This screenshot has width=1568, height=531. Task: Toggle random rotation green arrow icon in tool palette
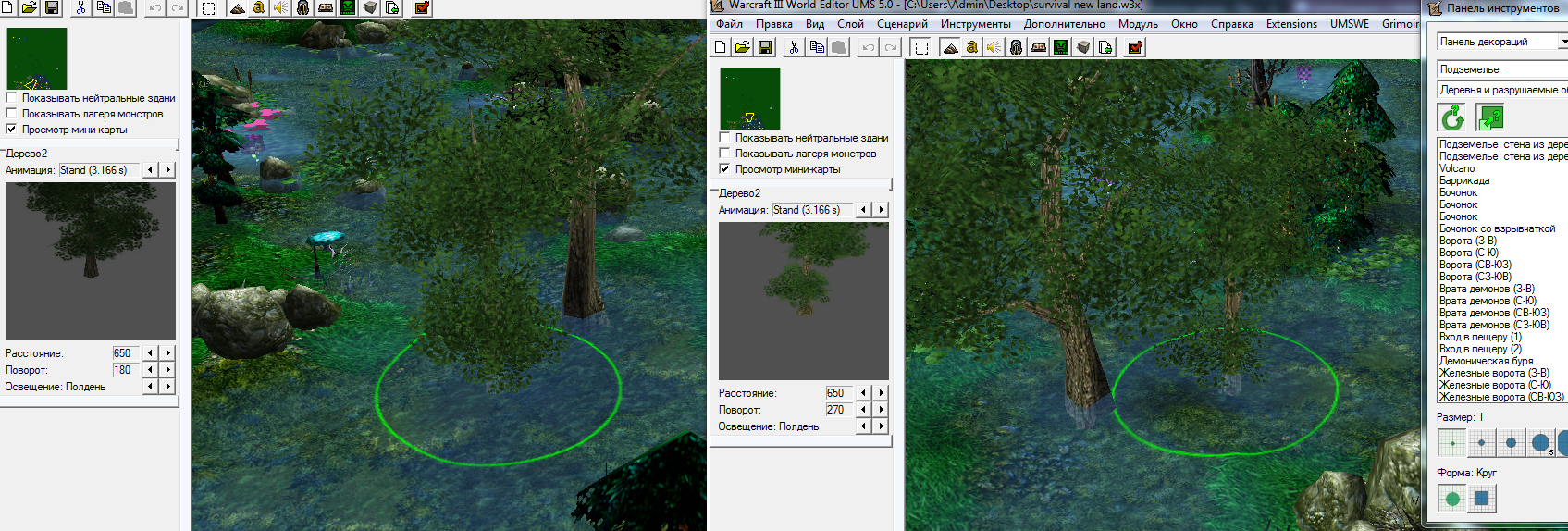1452,117
